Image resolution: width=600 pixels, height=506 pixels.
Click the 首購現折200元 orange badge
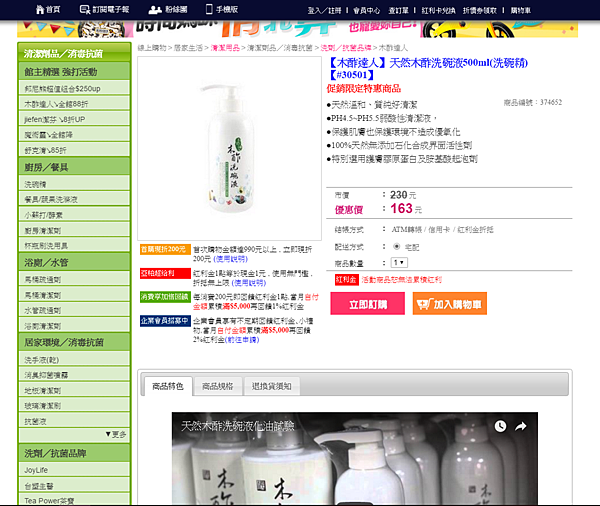(x=165, y=250)
